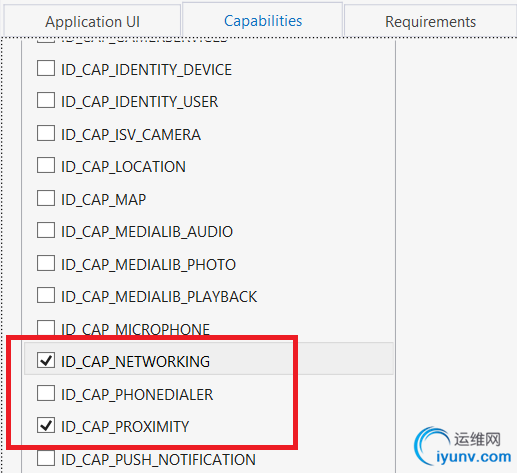Check the ID_CAP_PUSH_NOTIFICATION box
Viewport: 517px width, 473px height.
(x=46, y=458)
